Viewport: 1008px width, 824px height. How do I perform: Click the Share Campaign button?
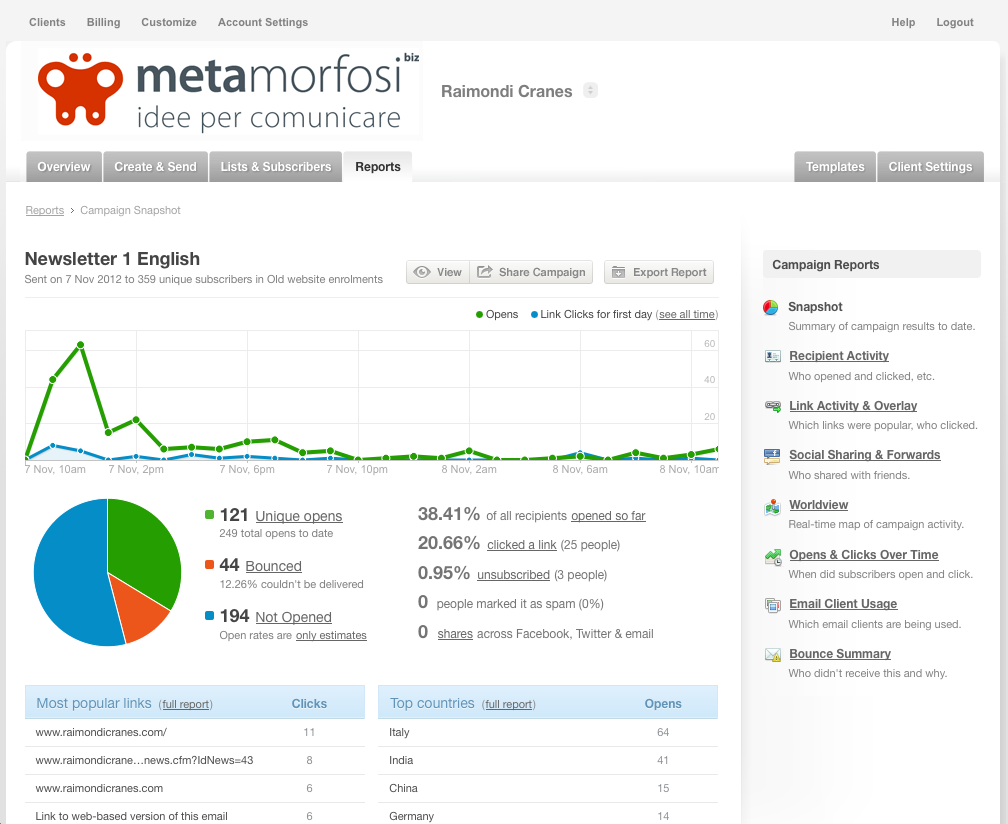532,272
